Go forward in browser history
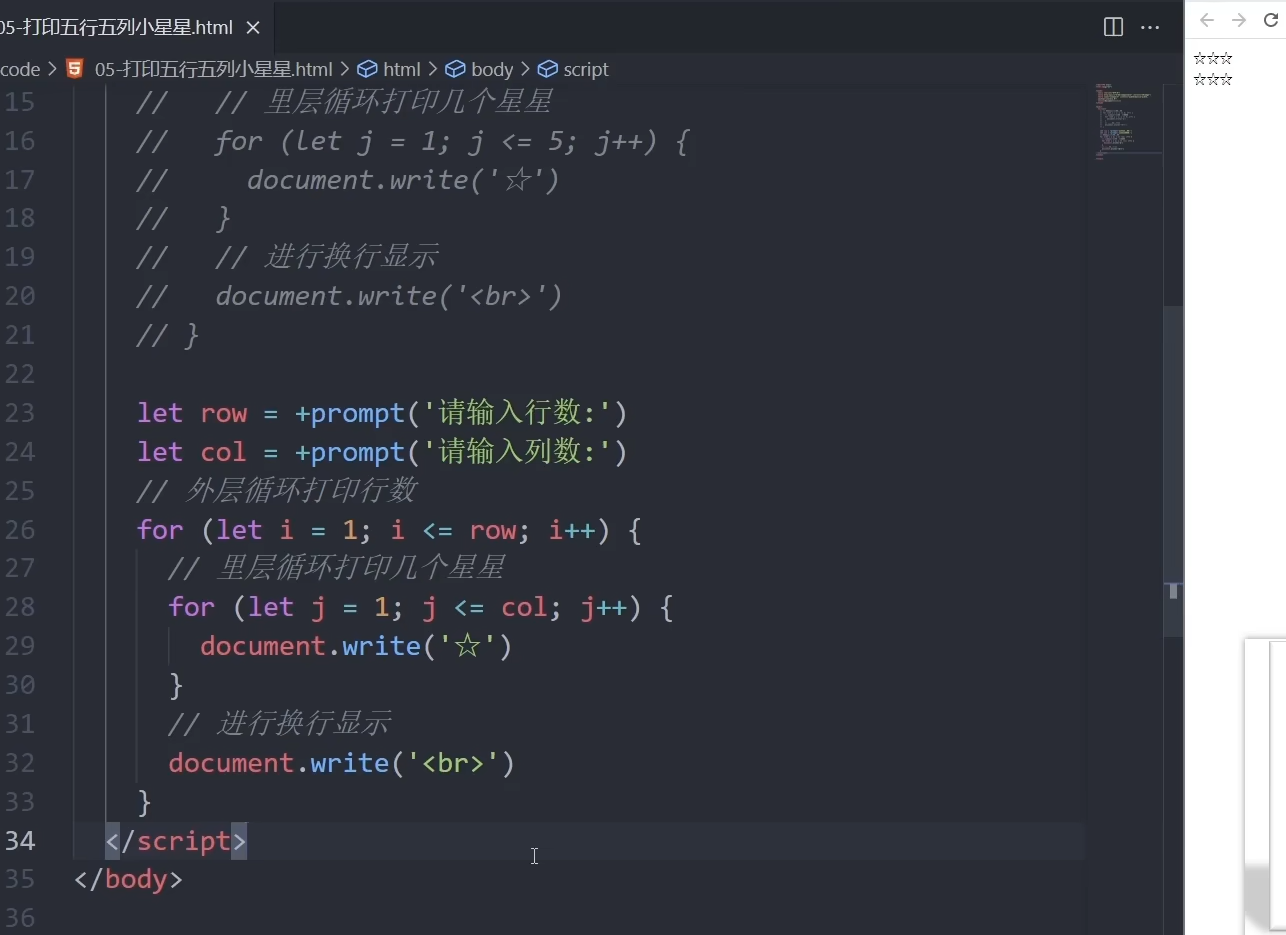The height and width of the screenshot is (935, 1286). point(1238,19)
